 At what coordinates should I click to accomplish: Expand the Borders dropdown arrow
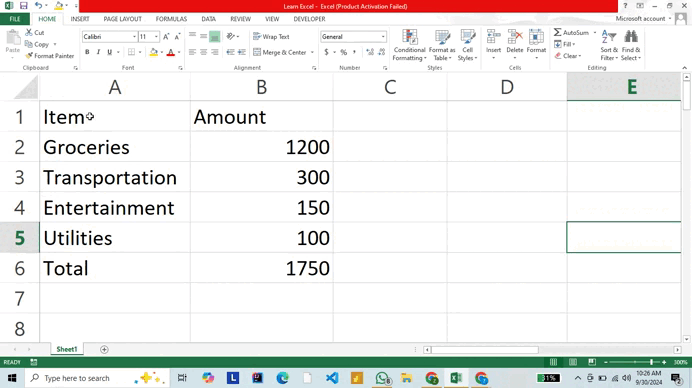point(140,52)
